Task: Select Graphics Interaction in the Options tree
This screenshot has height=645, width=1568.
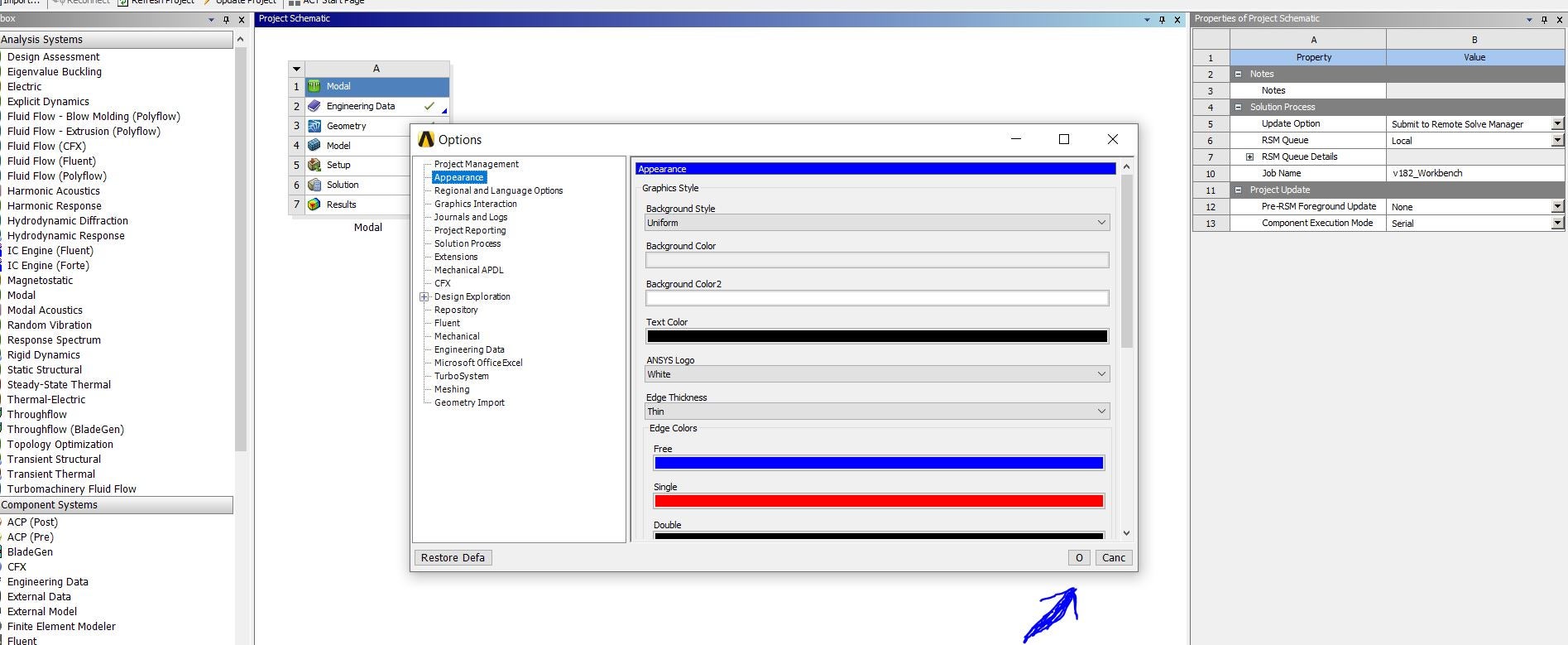Action: pyautogui.click(x=476, y=204)
